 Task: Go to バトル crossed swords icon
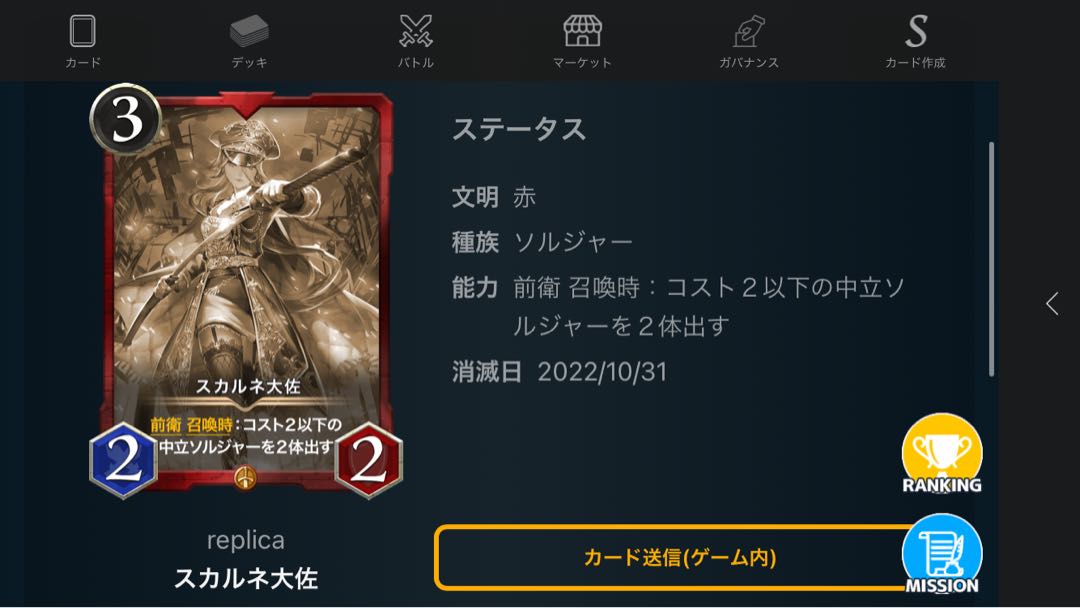pyautogui.click(x=416, y=32)
